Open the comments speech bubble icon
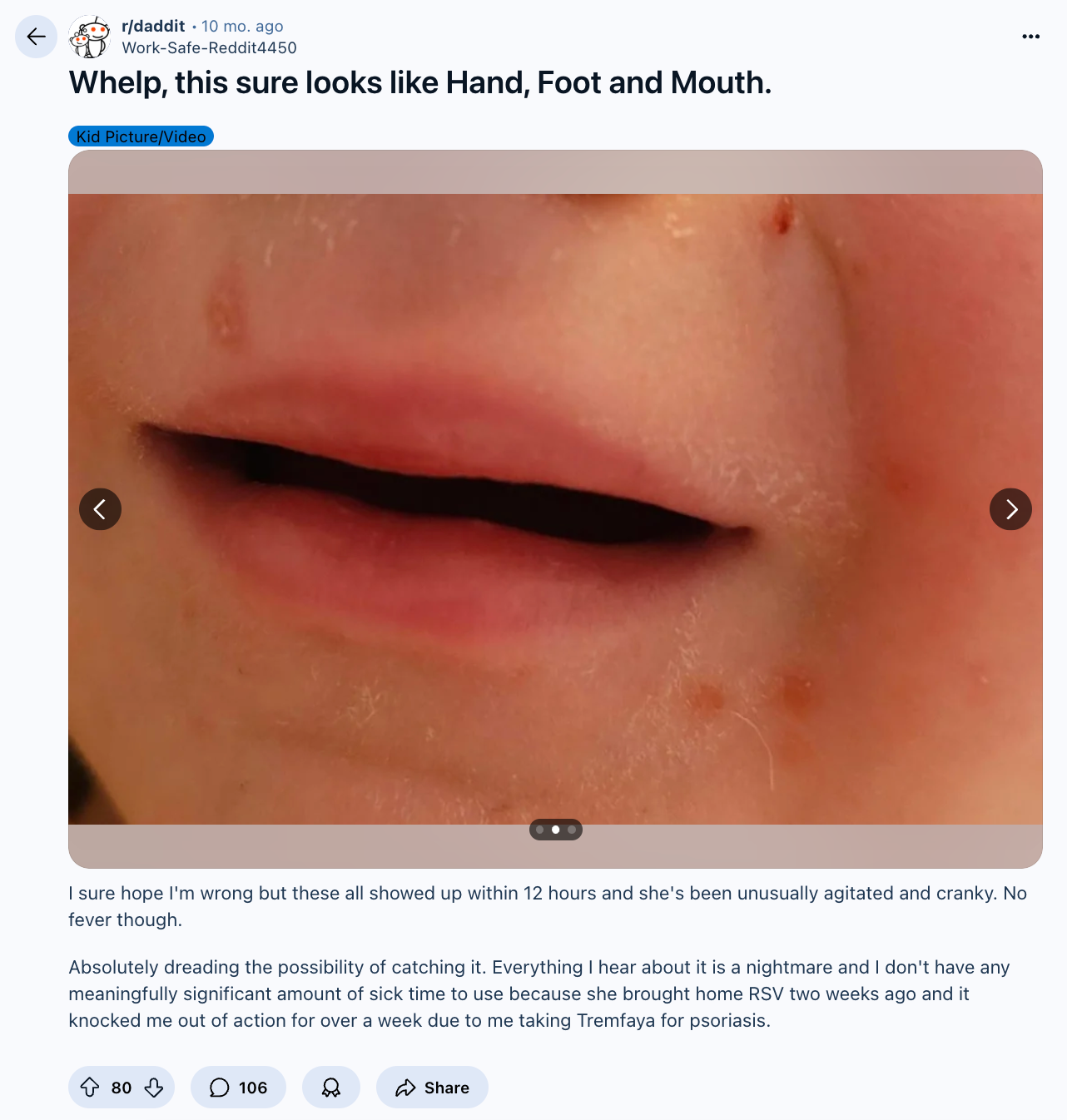The width and height of the screenshot is (1067, 1120). point(219,1088)
